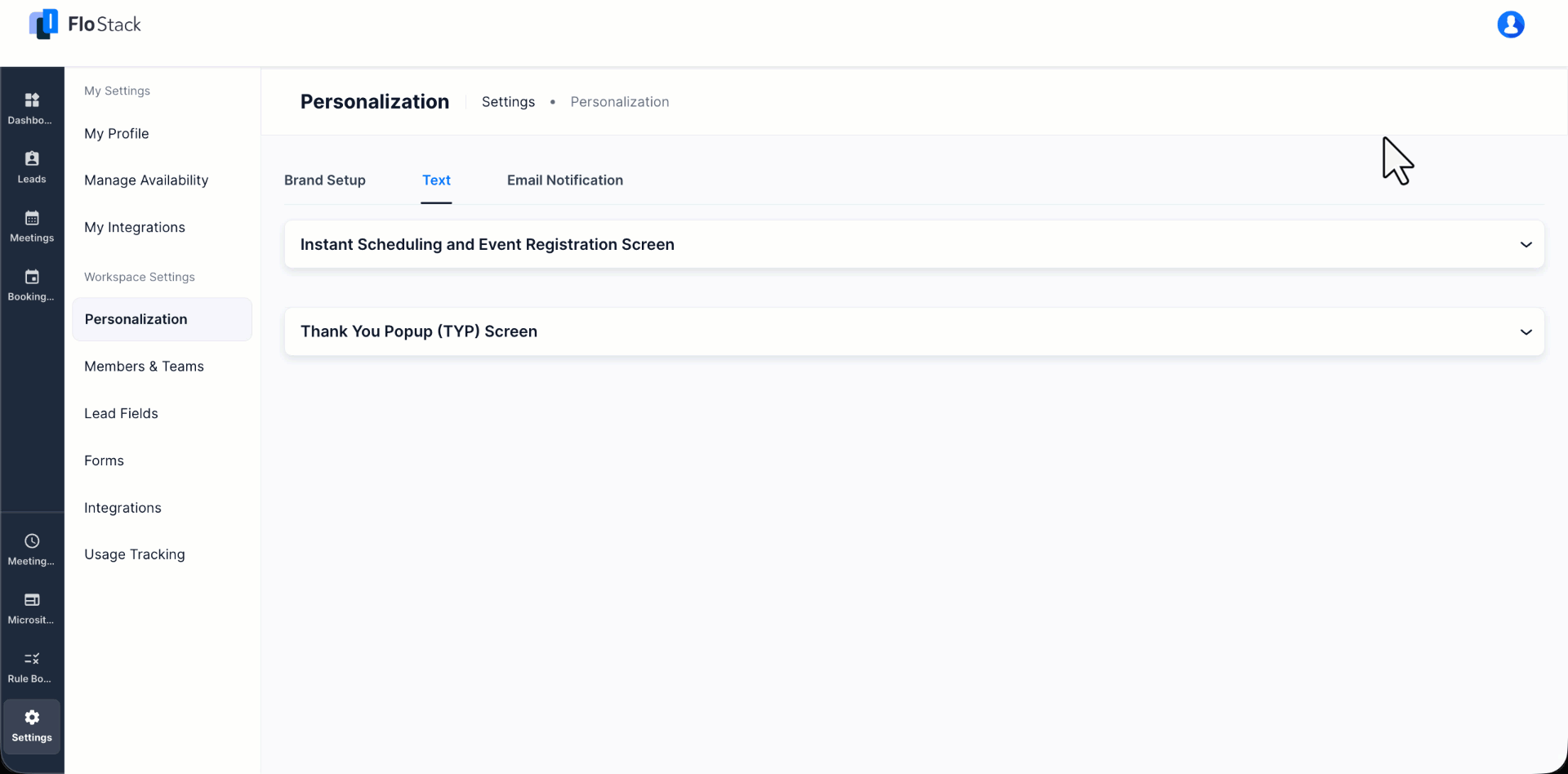Select the Text tab
The width and height of the screenshot is (1568, 774).
coord(436,180)
